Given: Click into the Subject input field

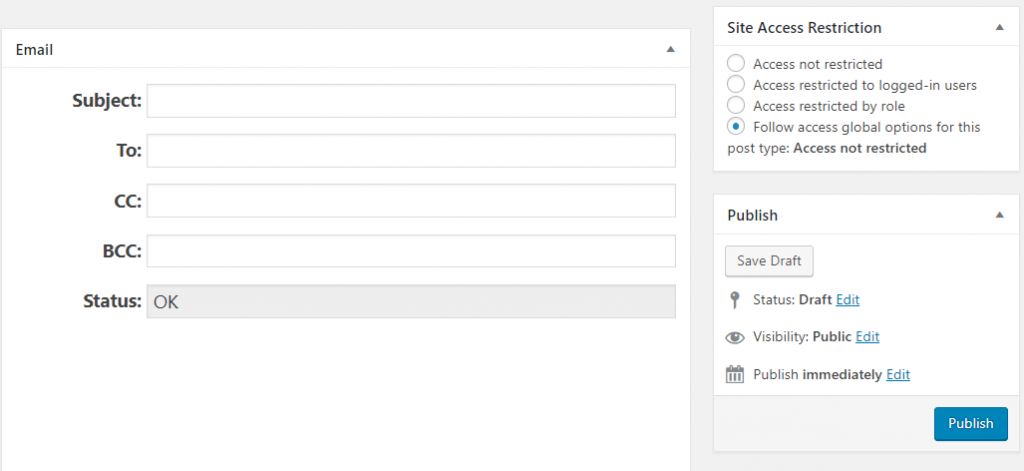Looking at the screenshot, I should (x=411, y=101).
